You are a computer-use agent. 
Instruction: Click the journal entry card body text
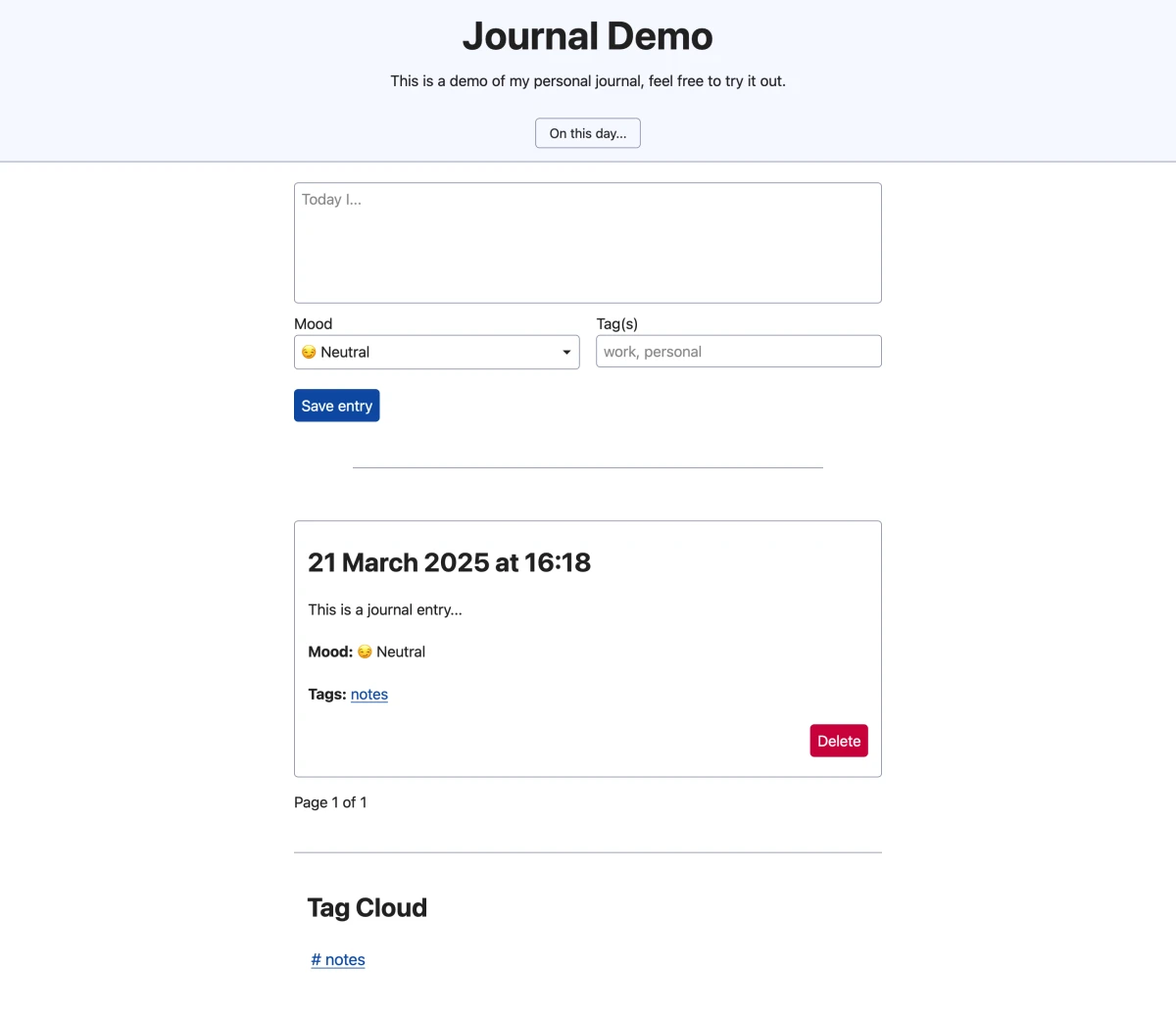point(384,608)
